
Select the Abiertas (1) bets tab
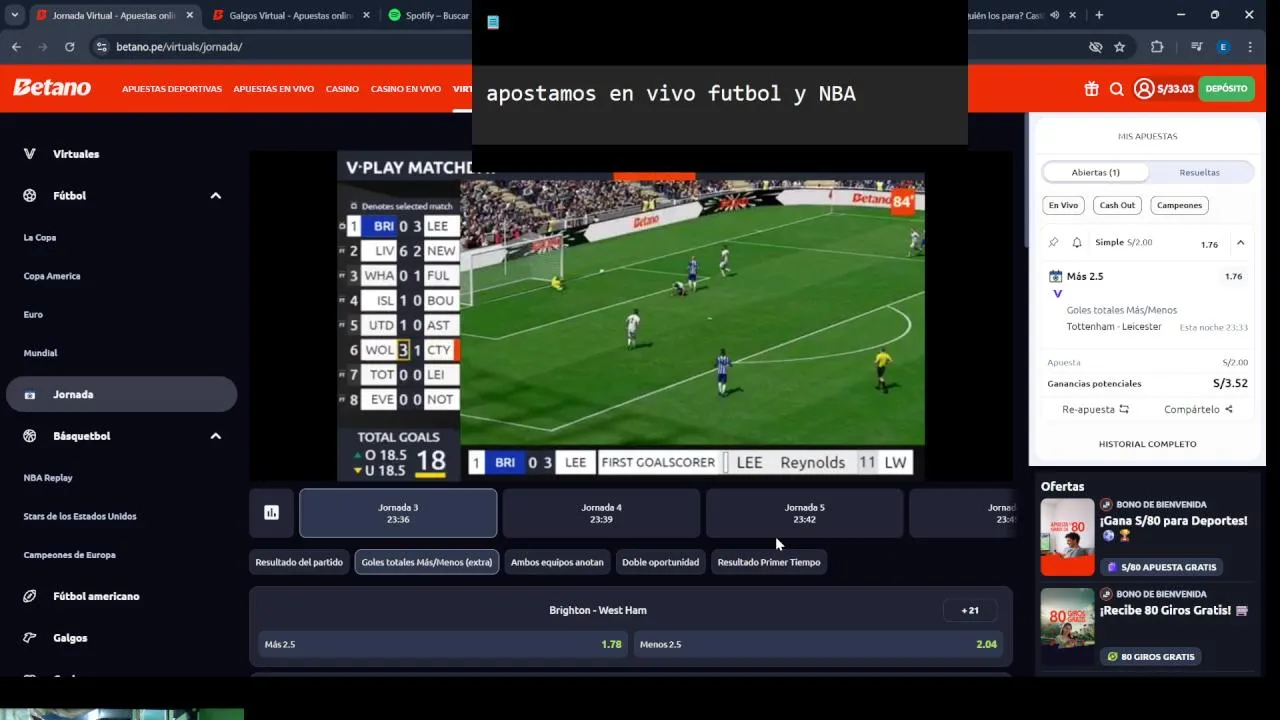[x=1096, y=172]
